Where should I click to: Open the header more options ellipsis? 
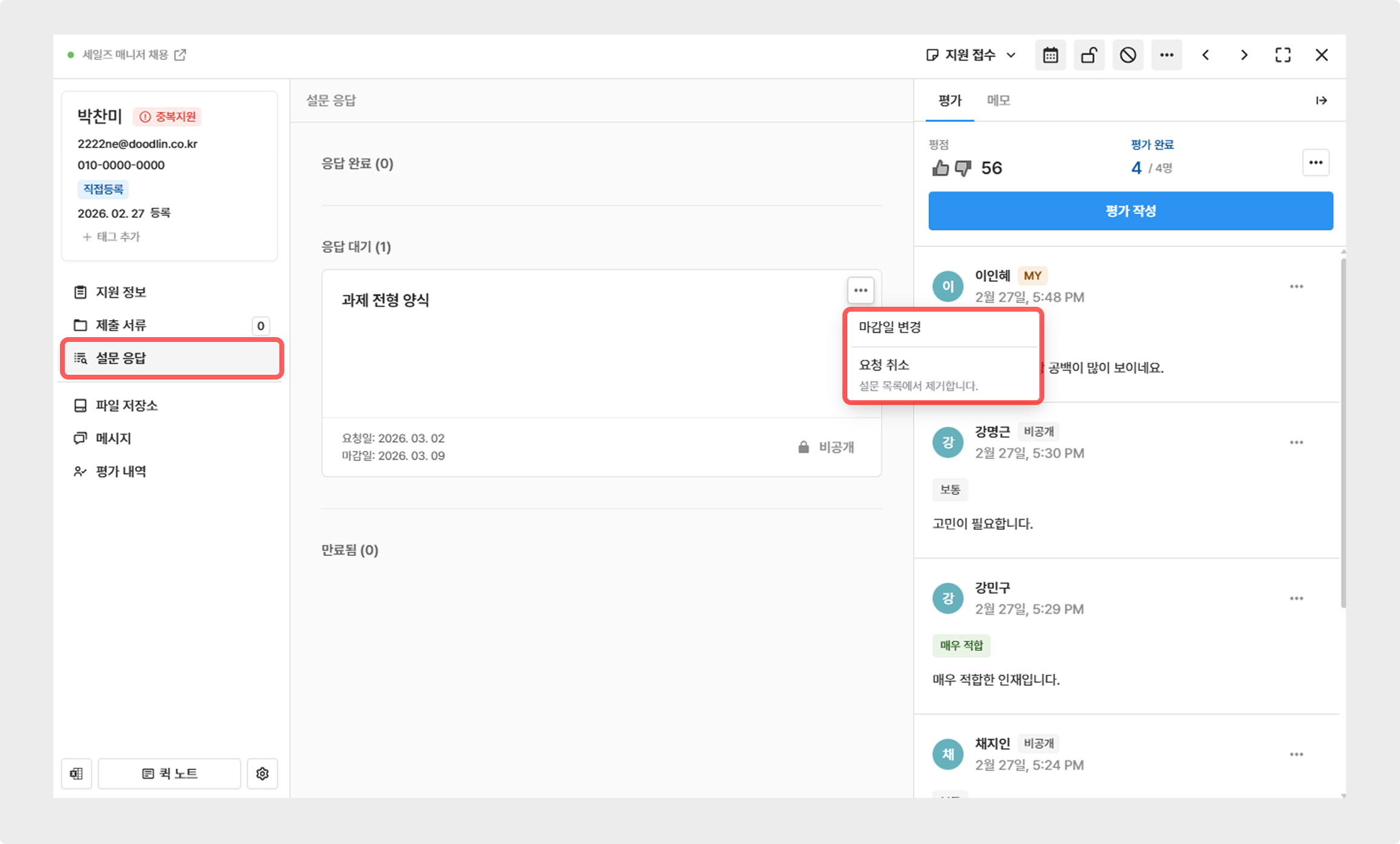[1167, 55]
